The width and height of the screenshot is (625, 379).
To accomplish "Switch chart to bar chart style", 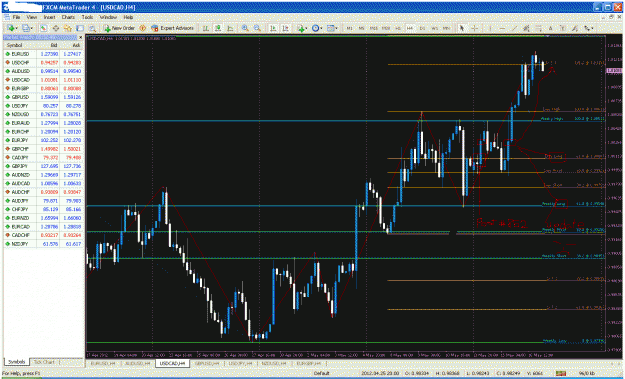I will pos(206,28).
